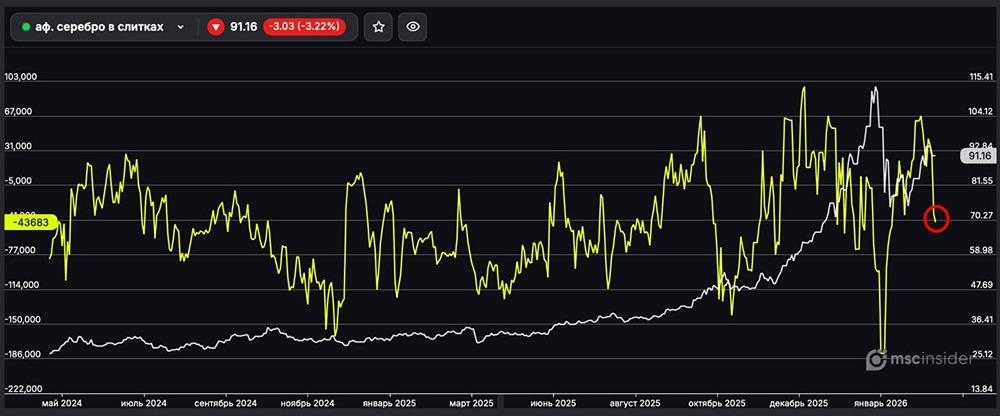1000x416 pixels.
Task: Toggle the eye visibility icon
Action: pyautogui.click(x=413, y=27)
